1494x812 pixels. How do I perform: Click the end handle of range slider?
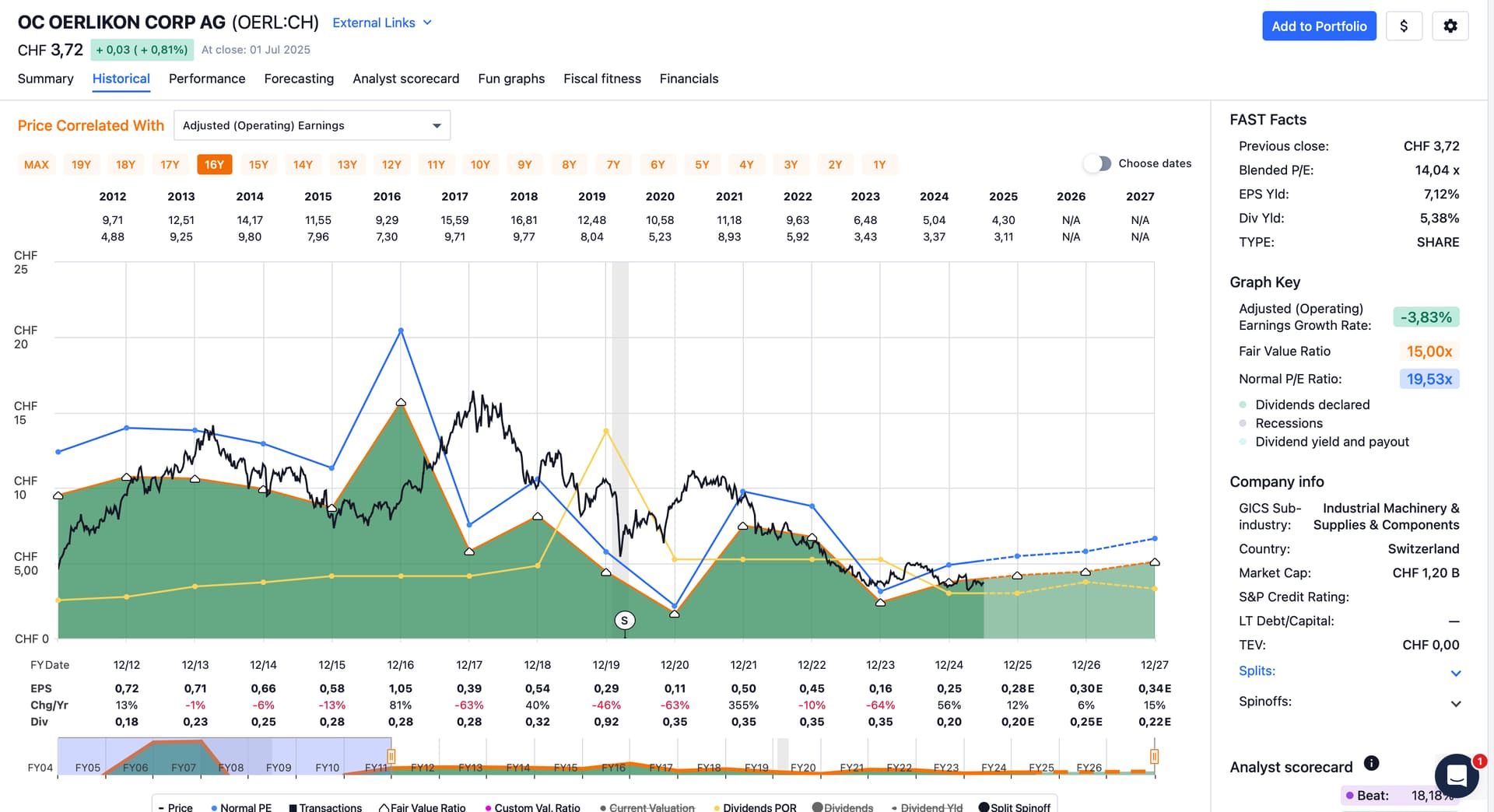(1154, 756)
